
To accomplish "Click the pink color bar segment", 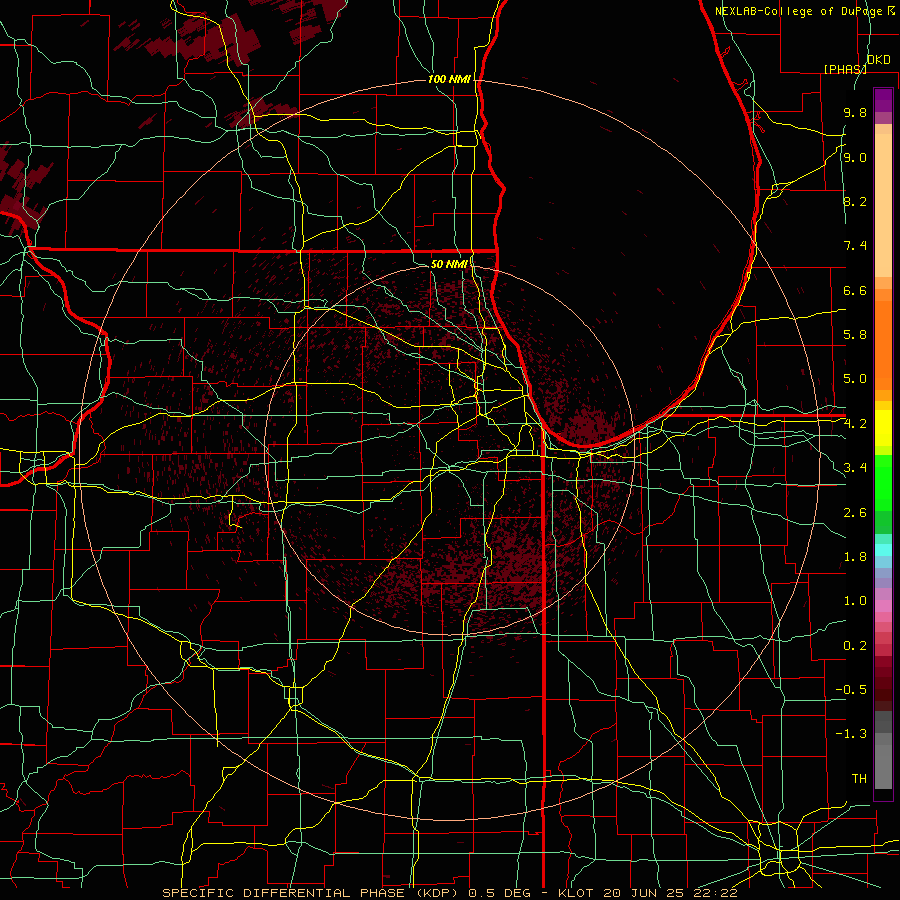I will point(883,606).
